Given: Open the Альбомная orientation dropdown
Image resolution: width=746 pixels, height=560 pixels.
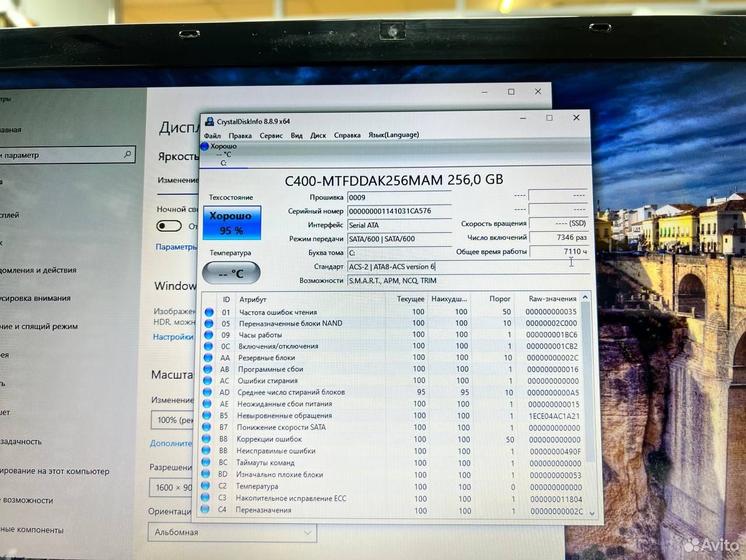Looking at the screenshot, I should pyautogui.click(x=172, y=533).
